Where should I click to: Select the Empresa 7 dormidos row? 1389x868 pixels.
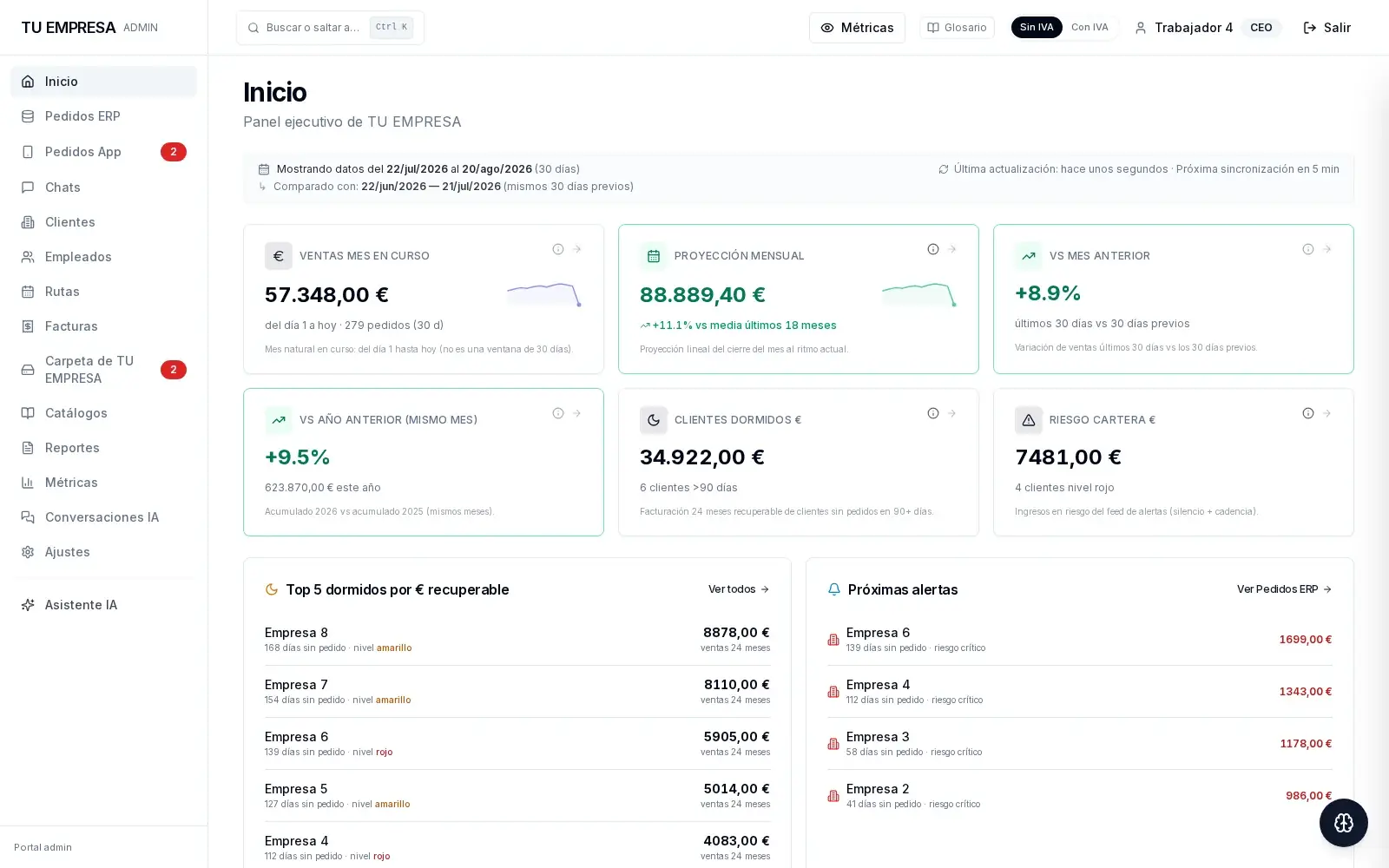coord(517,692)
